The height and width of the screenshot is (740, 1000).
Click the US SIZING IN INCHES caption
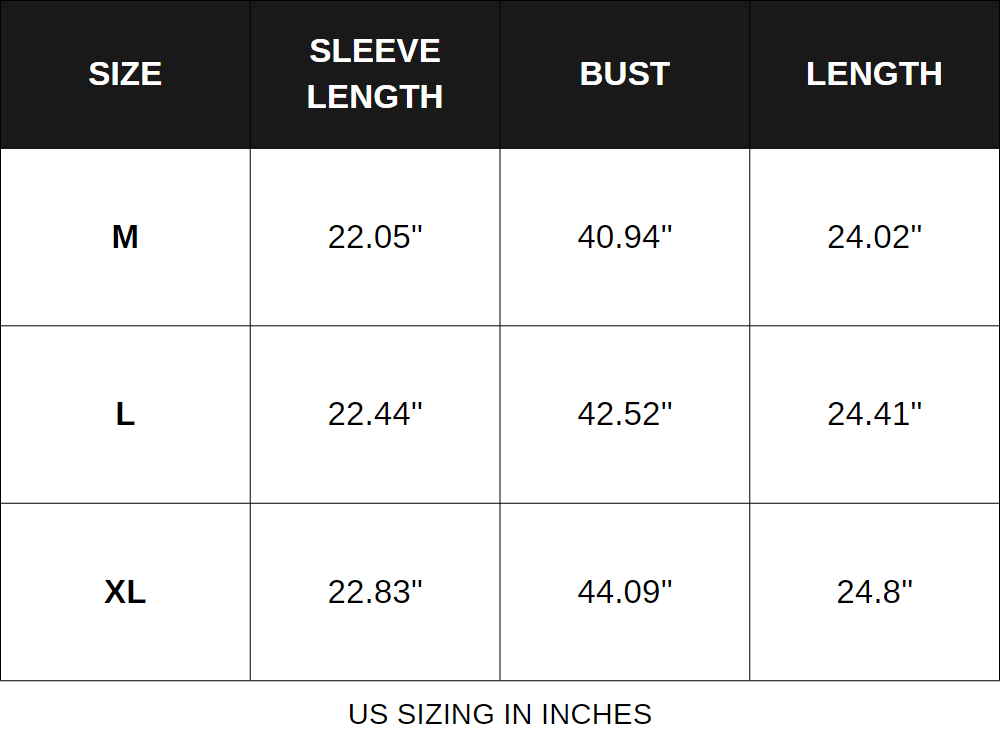pyautogui.click(x=500, y=714)
